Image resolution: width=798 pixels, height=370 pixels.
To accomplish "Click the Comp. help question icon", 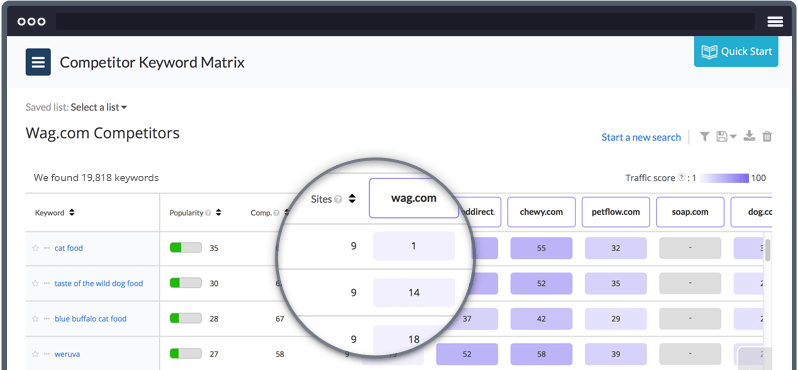I will (276, 213).
